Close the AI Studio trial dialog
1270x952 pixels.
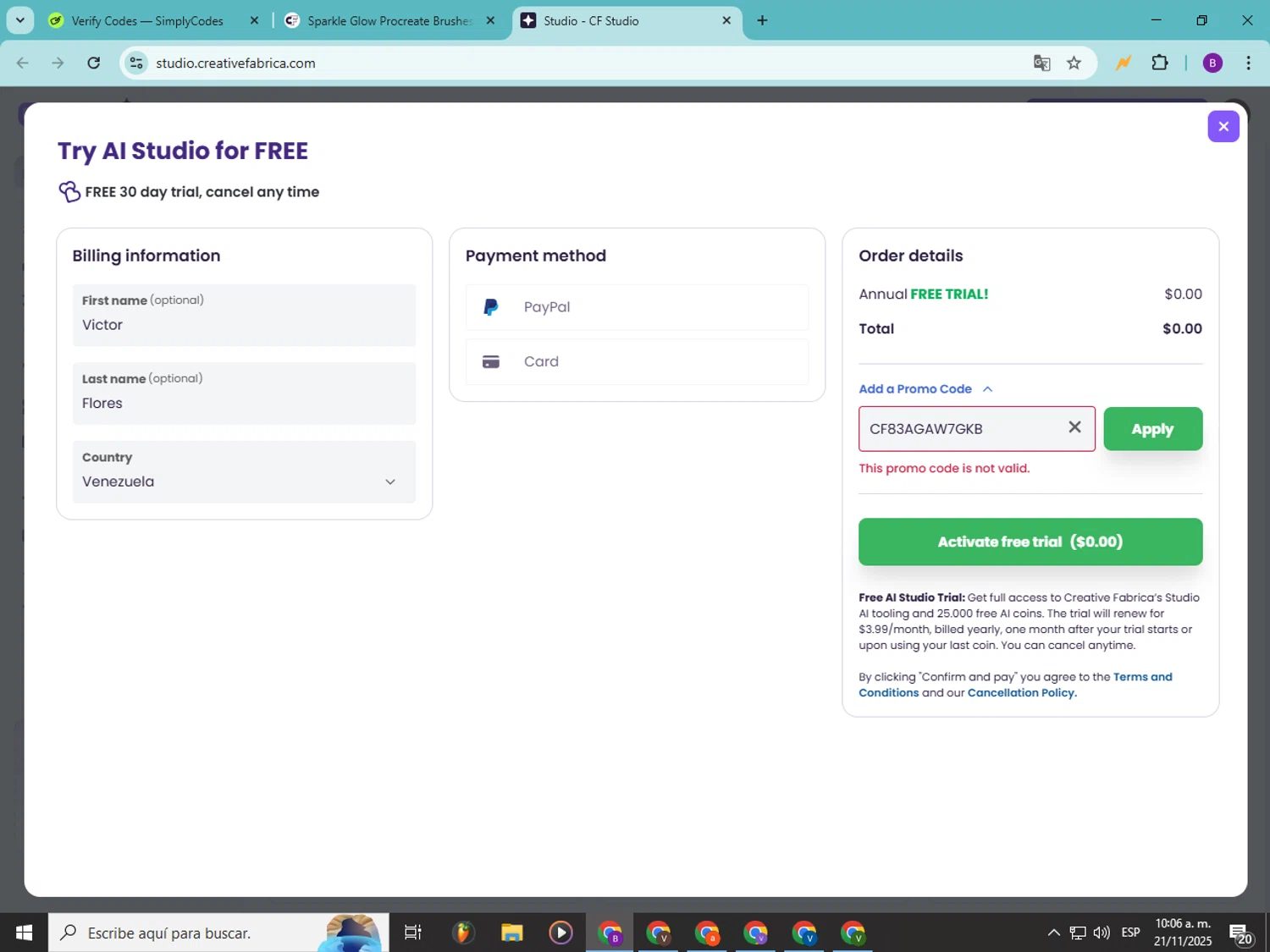click(1223, 126)
